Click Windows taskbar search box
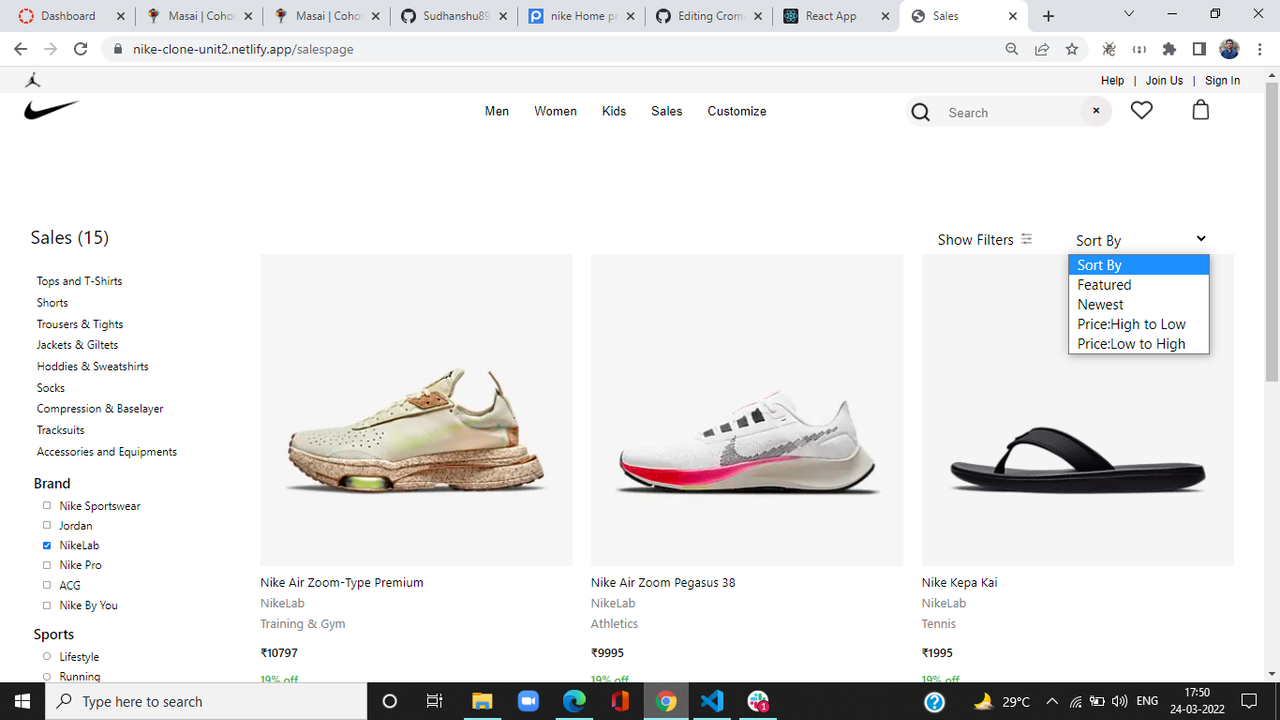The height and width of the screenshot is (720, 1280). (x=206, y=701)
